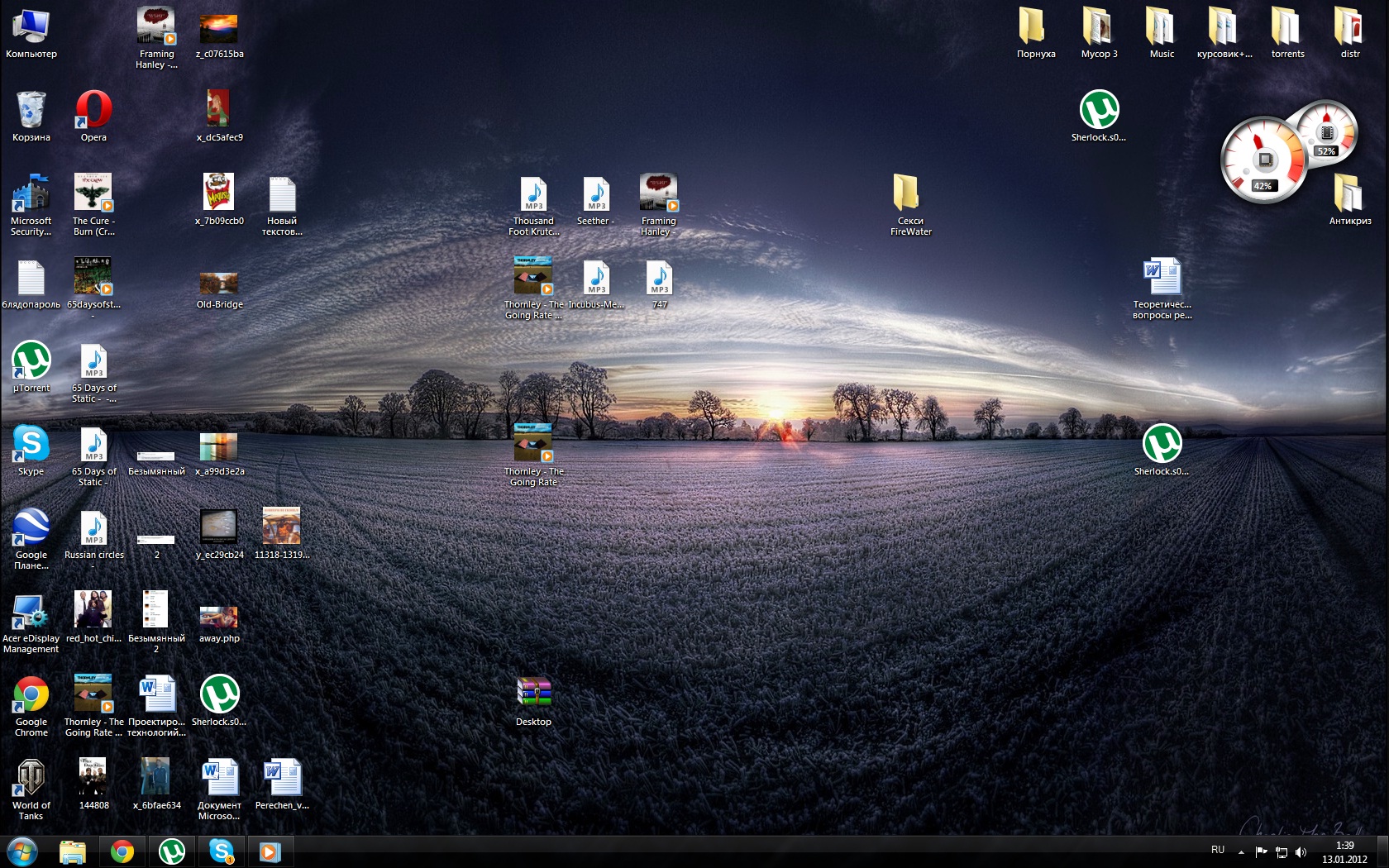Viewport: 1389px width, 868px height.
Task: Click the taskbar clock showing 1:39
Action: tap(1344, 852)
